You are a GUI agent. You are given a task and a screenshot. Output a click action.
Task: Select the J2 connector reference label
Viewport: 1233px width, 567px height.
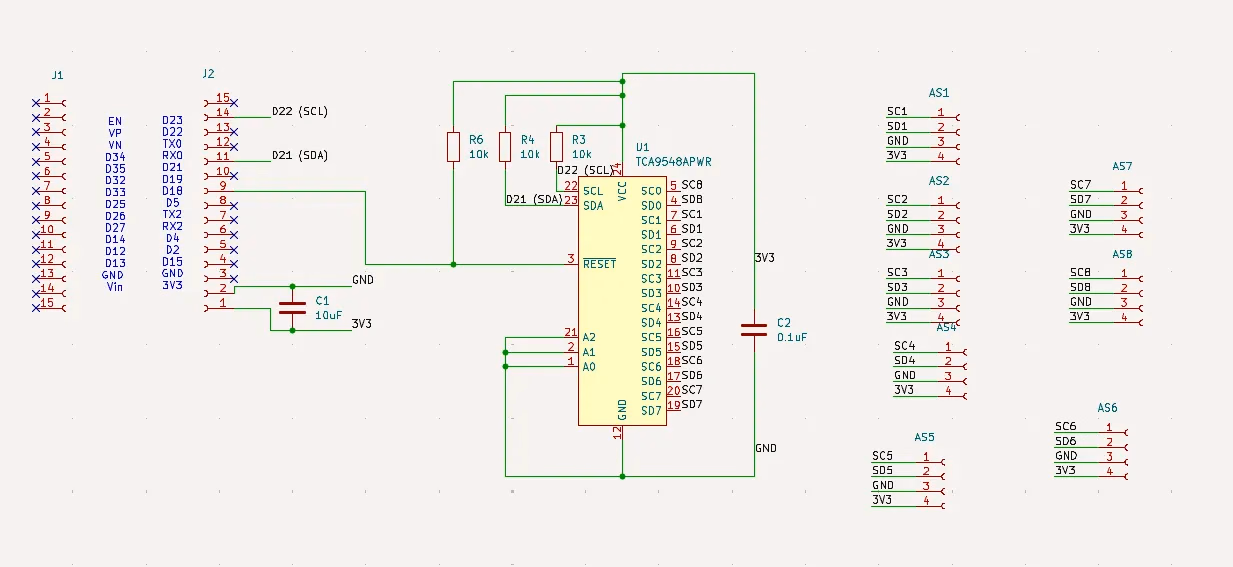coord(208,74)
